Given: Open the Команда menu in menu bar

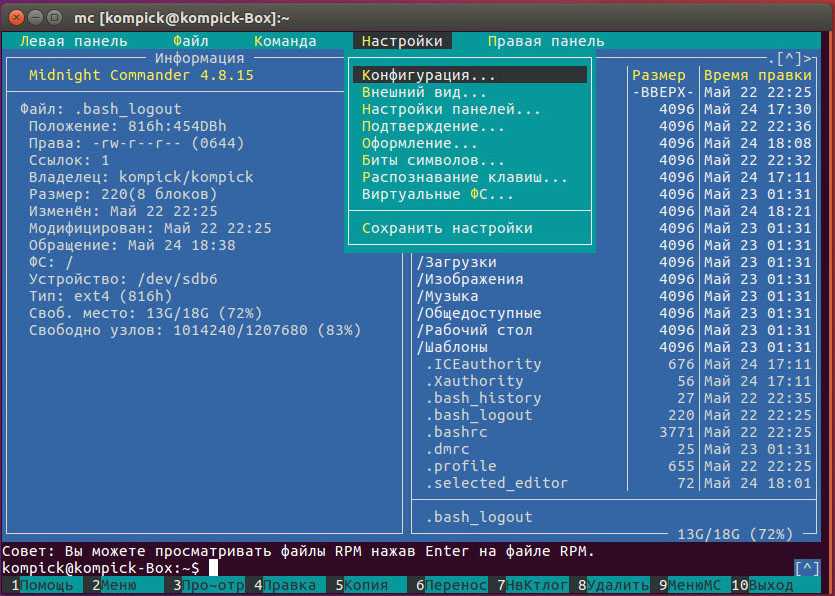Looking at the screenshot, I should coord(285,41).
